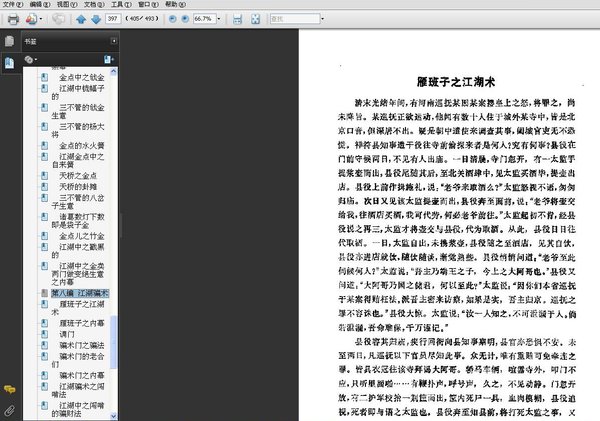The height and width of the screenshot is (421, 600).
Task: Click the scrolling page fit-width icon
Action: point(237,19)
